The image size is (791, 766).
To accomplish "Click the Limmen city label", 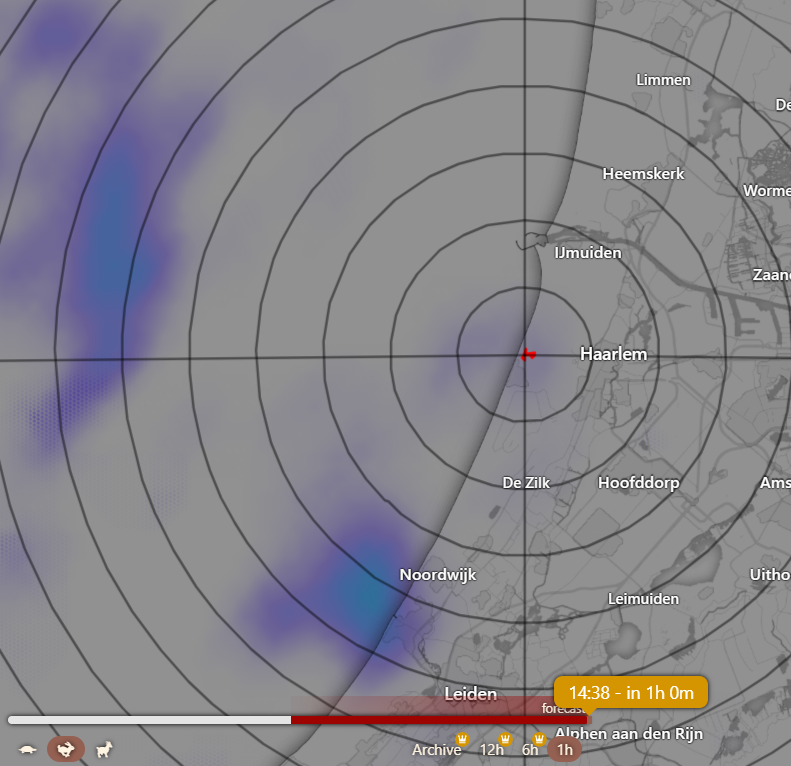I will pos(663,80).
